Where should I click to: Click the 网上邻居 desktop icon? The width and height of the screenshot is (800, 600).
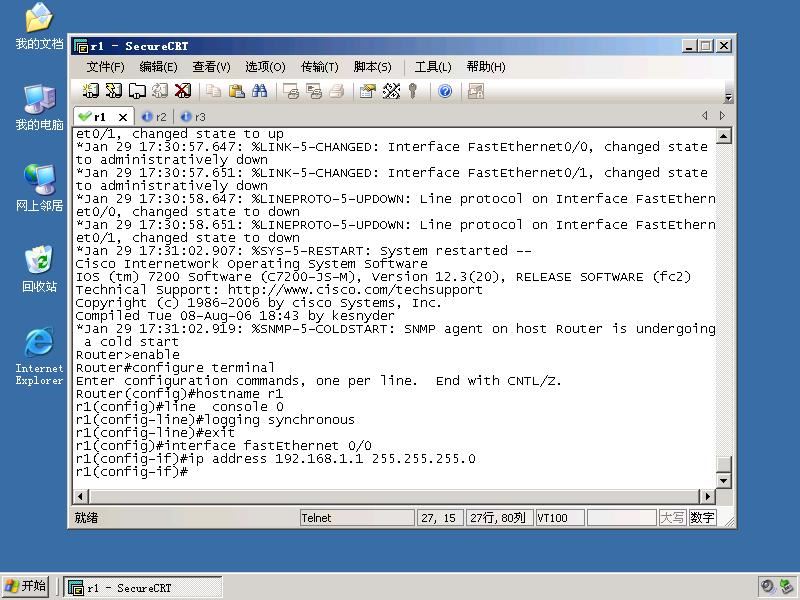(39, 188)
